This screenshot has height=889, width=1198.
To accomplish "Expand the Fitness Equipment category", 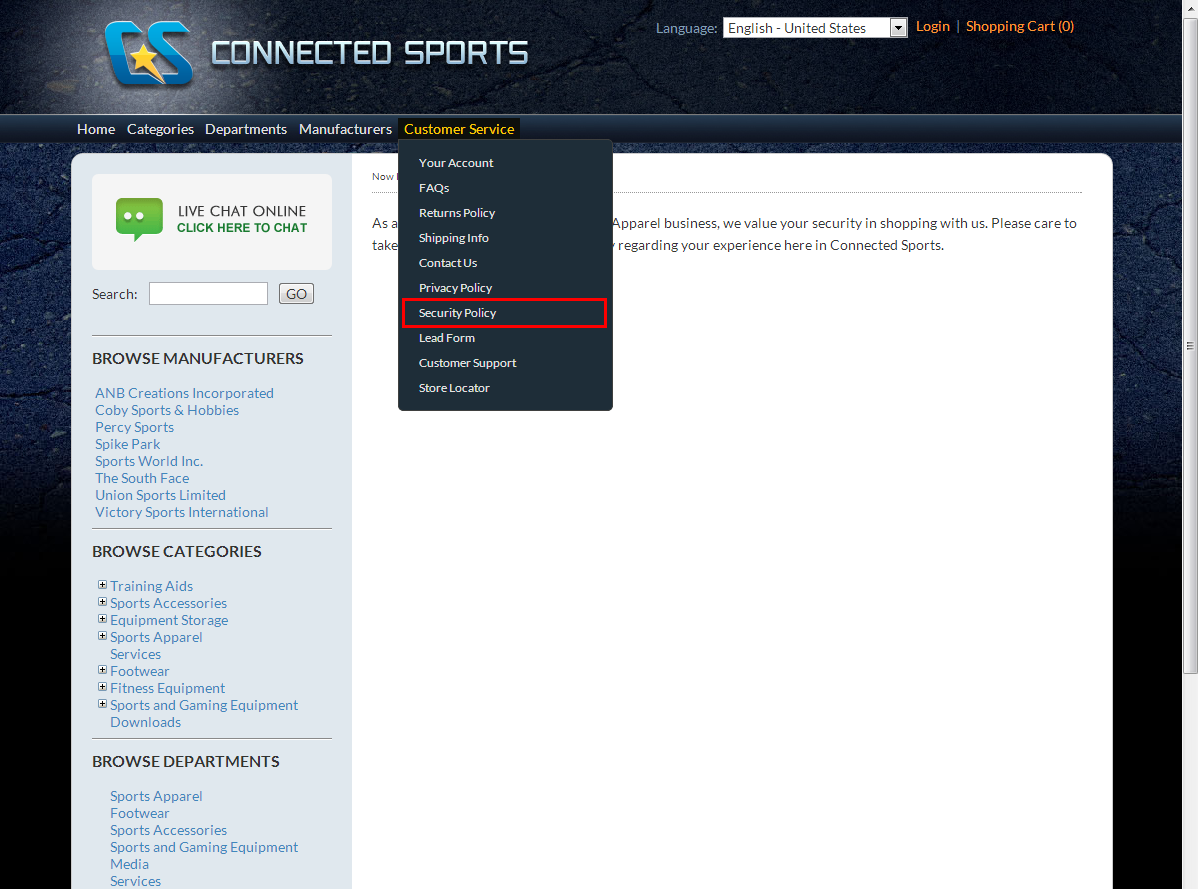I will [102, 687].
